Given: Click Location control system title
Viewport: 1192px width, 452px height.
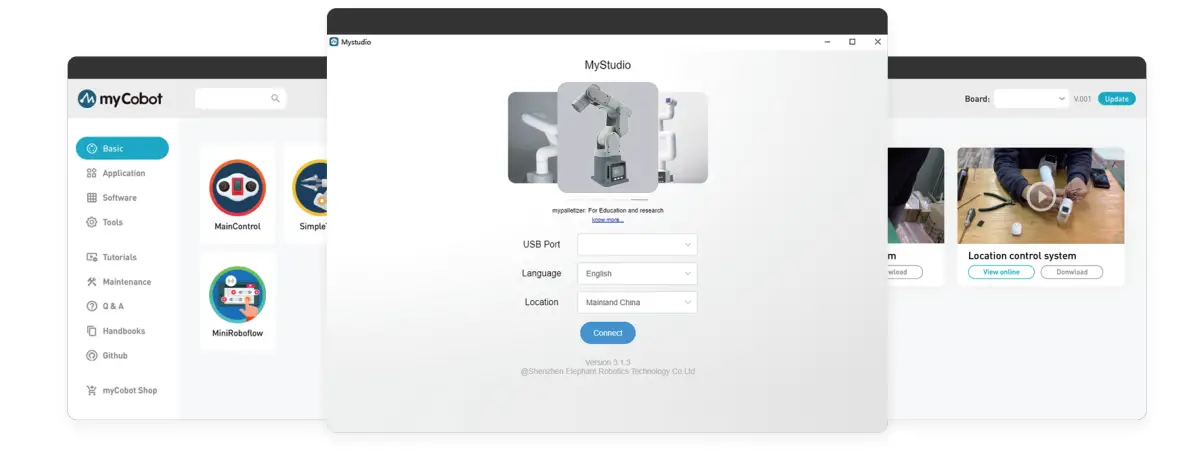Looking at the screenshot, I should (x=1022, y=256).
